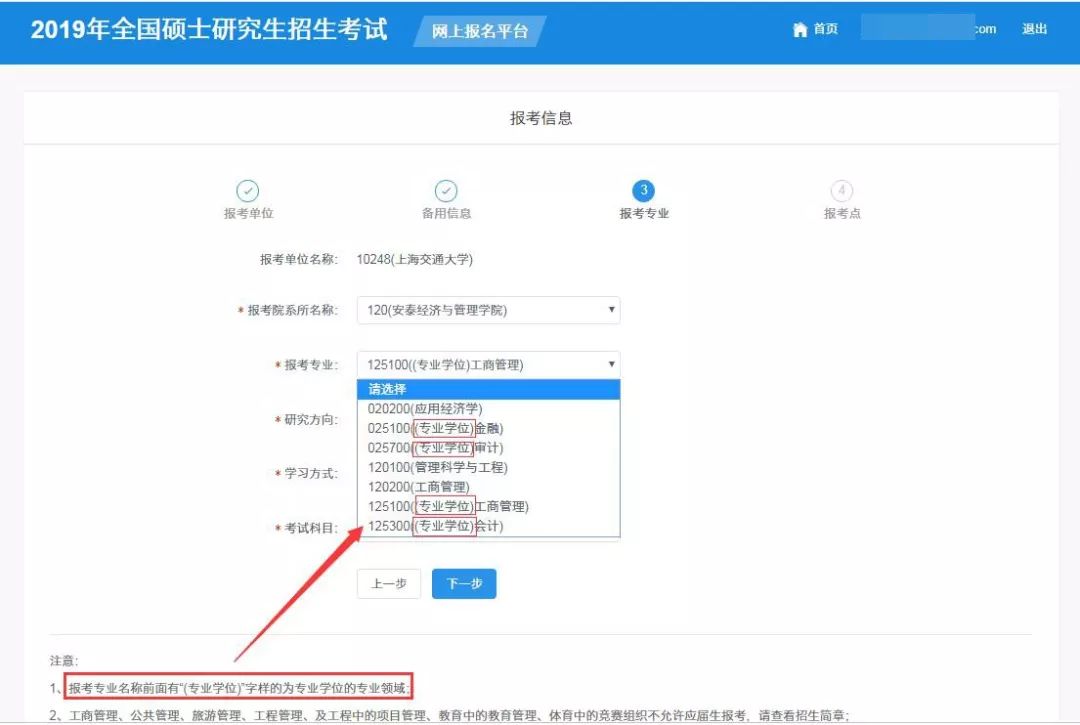
Task: Click the completed 报考单位 step checkmark
Action: tap(247, 191)
